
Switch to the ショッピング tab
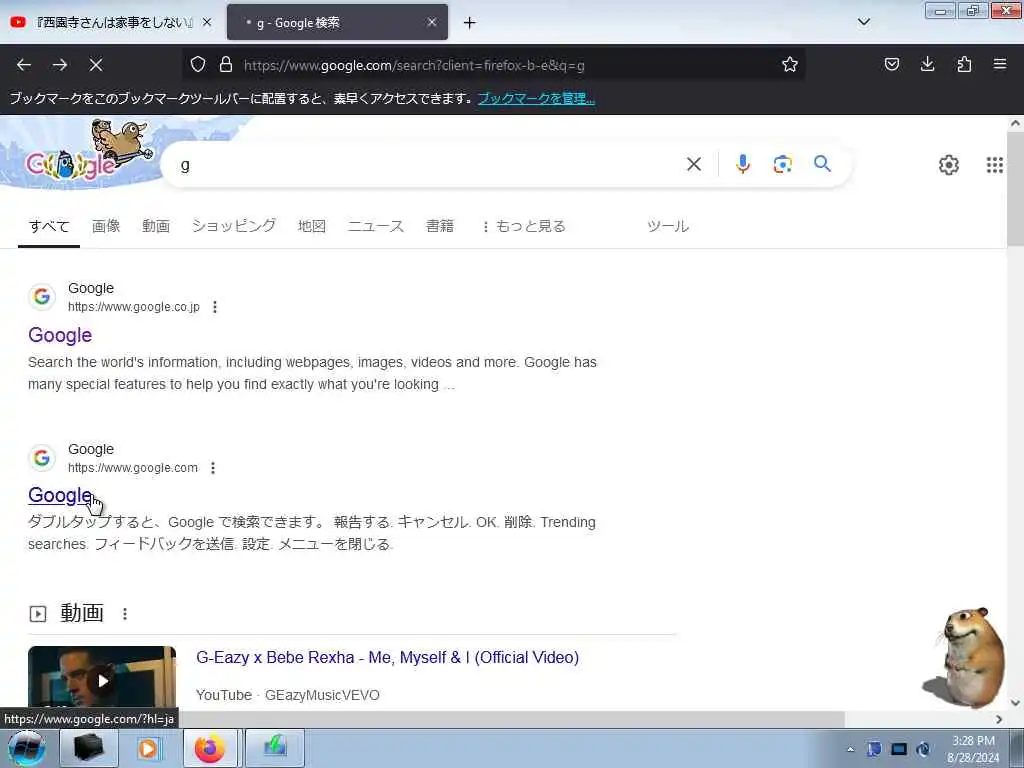pyautogui.click(x=234, y=226)
